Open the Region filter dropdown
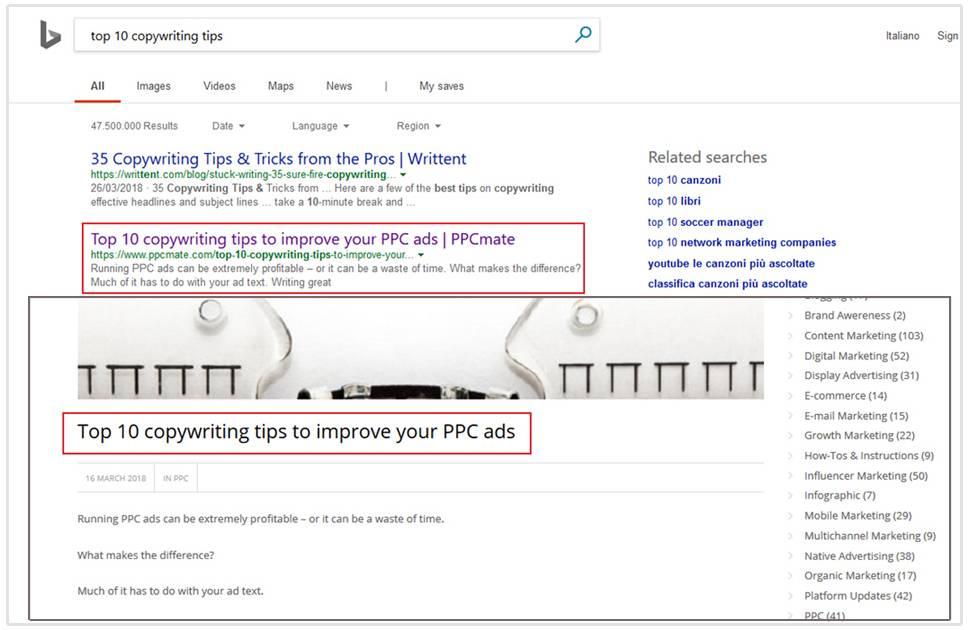 point(418,126)
